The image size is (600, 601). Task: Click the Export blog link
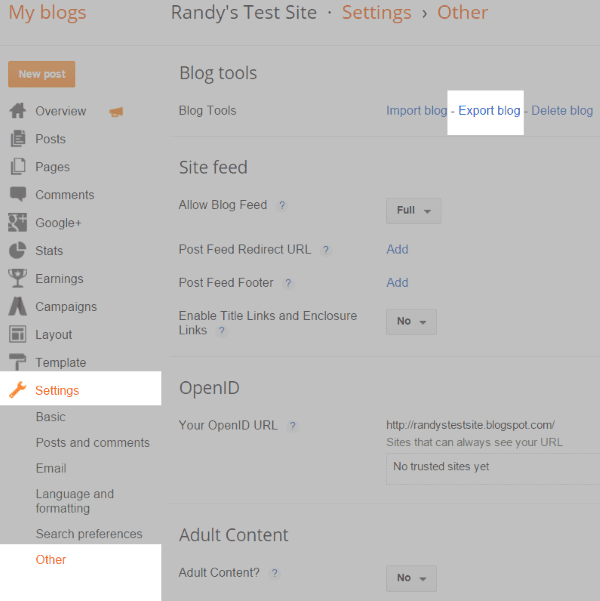tap(489, 110)
